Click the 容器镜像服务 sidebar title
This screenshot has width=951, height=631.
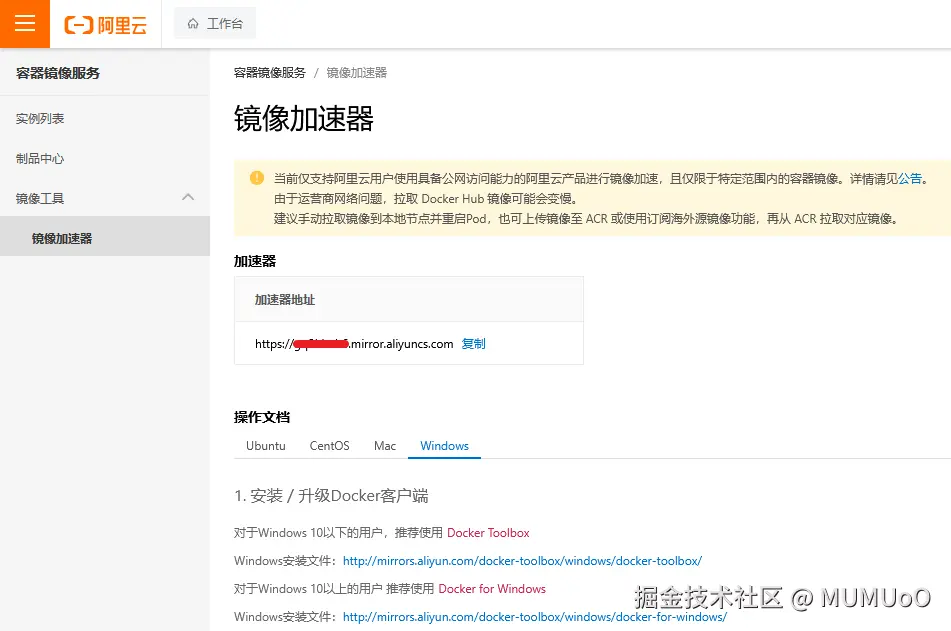coord(58,73)
